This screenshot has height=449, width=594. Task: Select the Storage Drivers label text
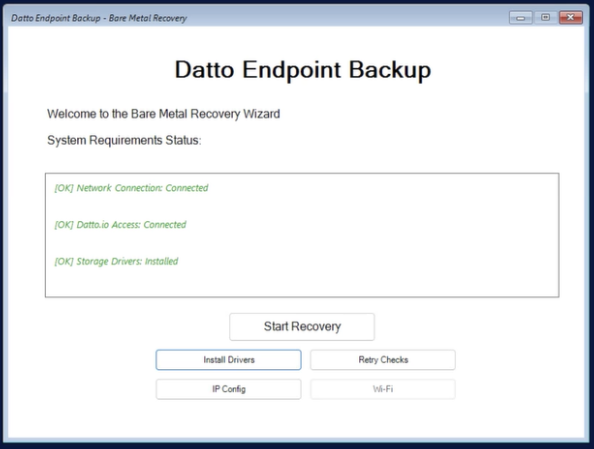109,261
